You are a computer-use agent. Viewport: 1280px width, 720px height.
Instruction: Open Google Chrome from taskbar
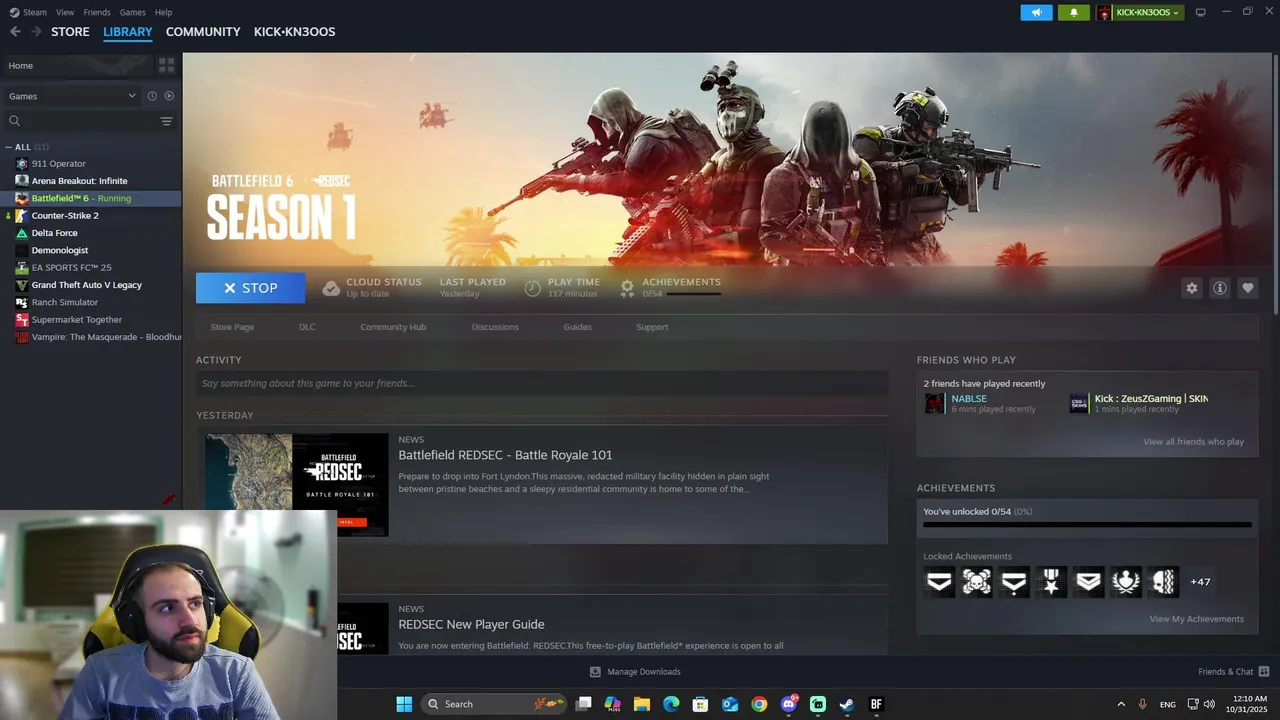pos(759,704)
